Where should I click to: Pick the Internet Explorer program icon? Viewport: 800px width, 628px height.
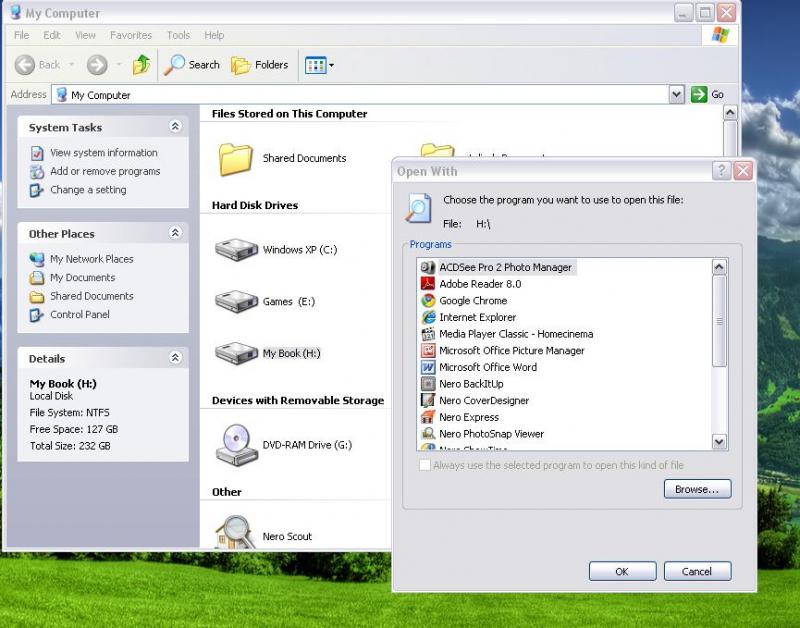coord(428,317)
